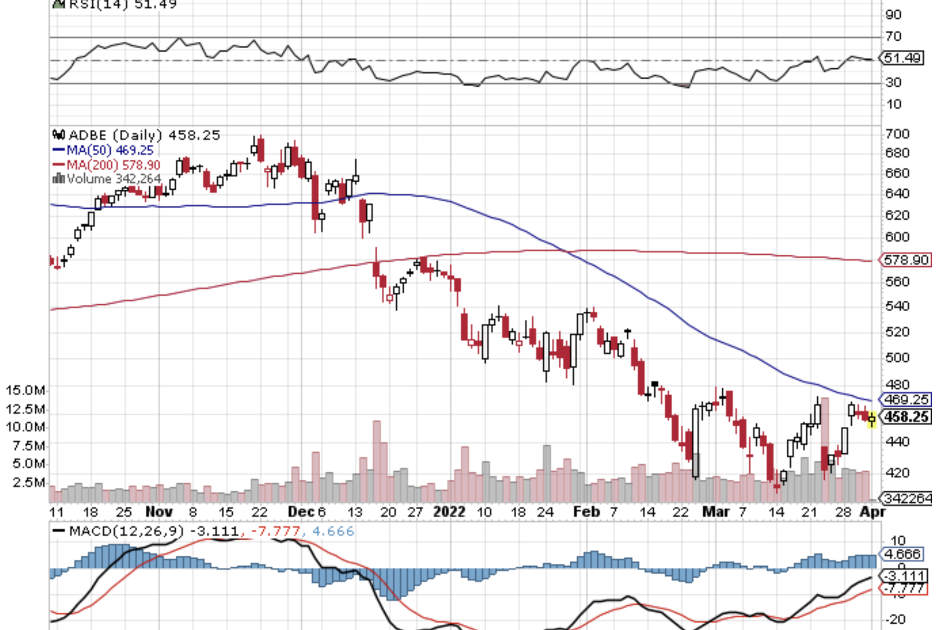
Task: Click the 578.90 MA(200) tag on right axis
Action: (906, 260)
